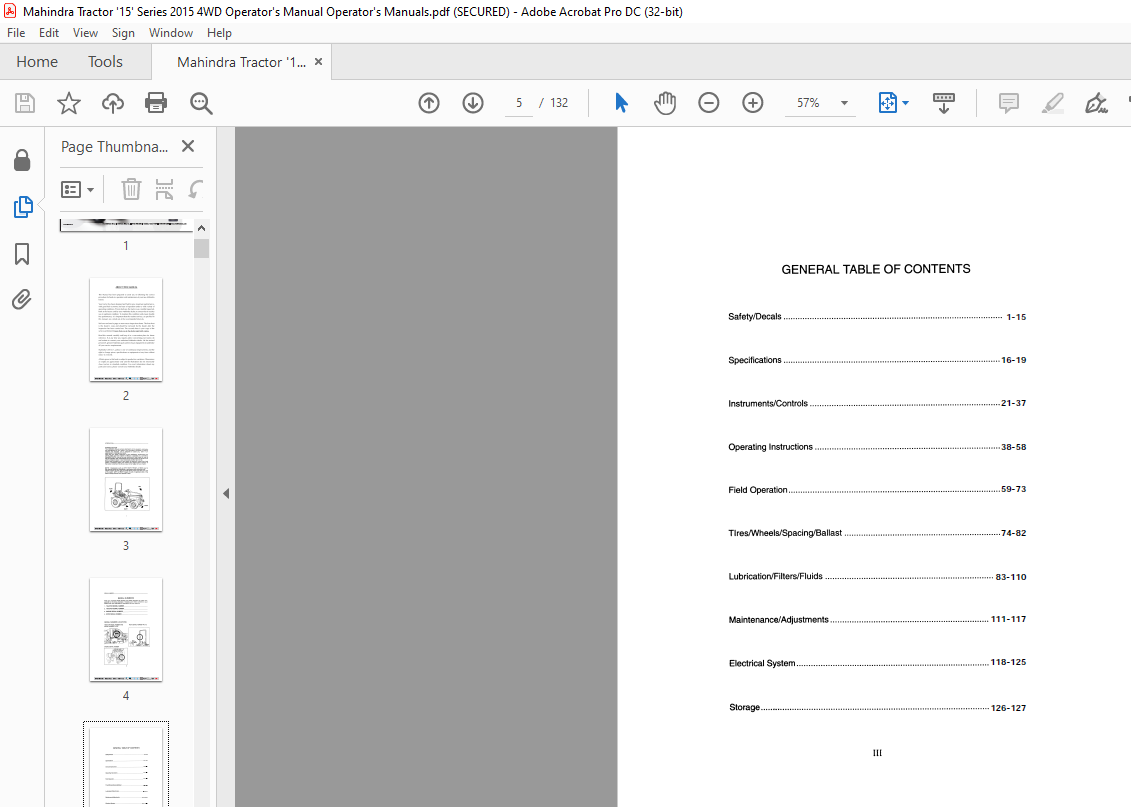Zoom in with the plus button

[753, 103]
